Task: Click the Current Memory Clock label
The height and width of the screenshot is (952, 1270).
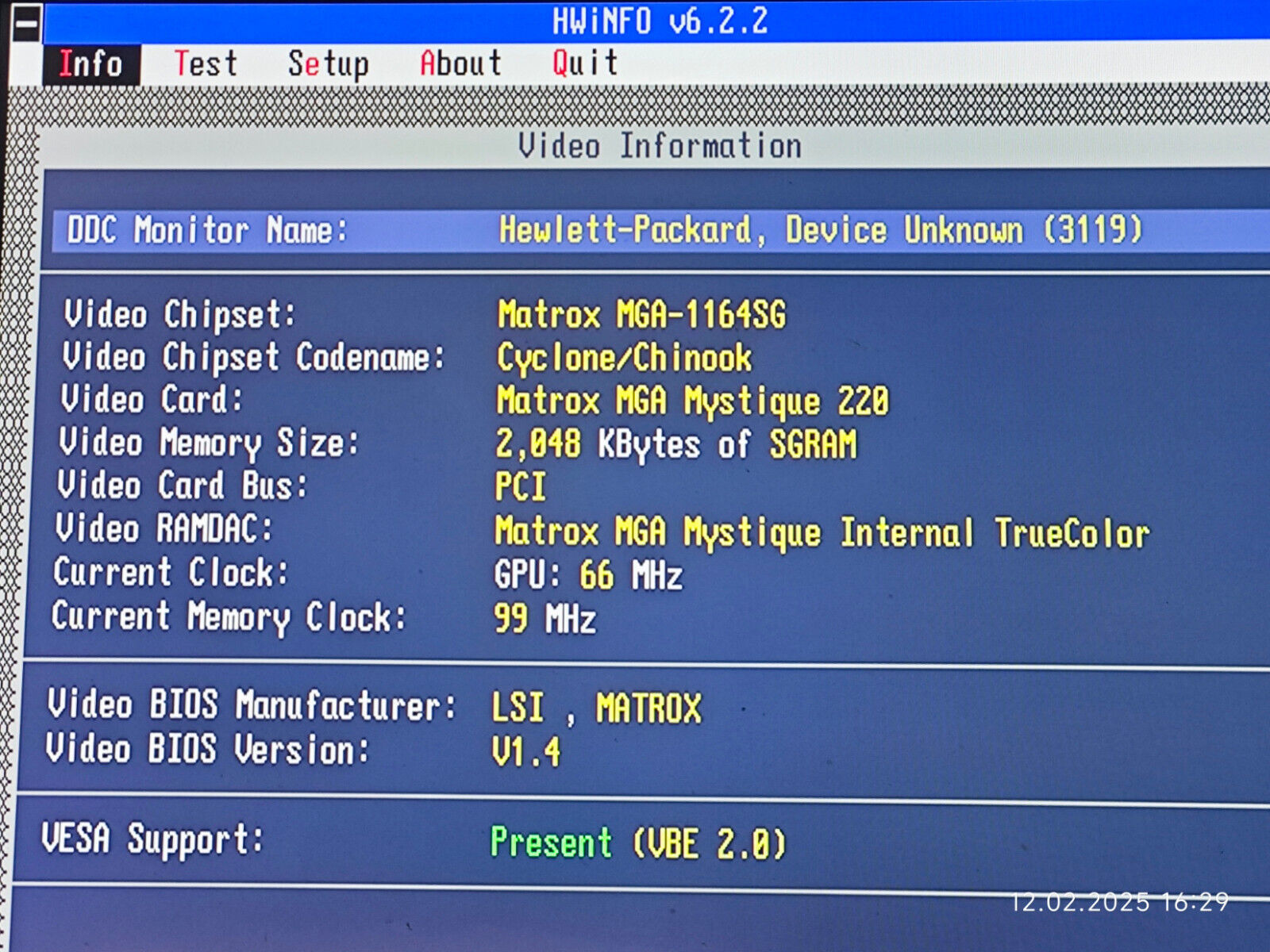Action: click(229, 617)
